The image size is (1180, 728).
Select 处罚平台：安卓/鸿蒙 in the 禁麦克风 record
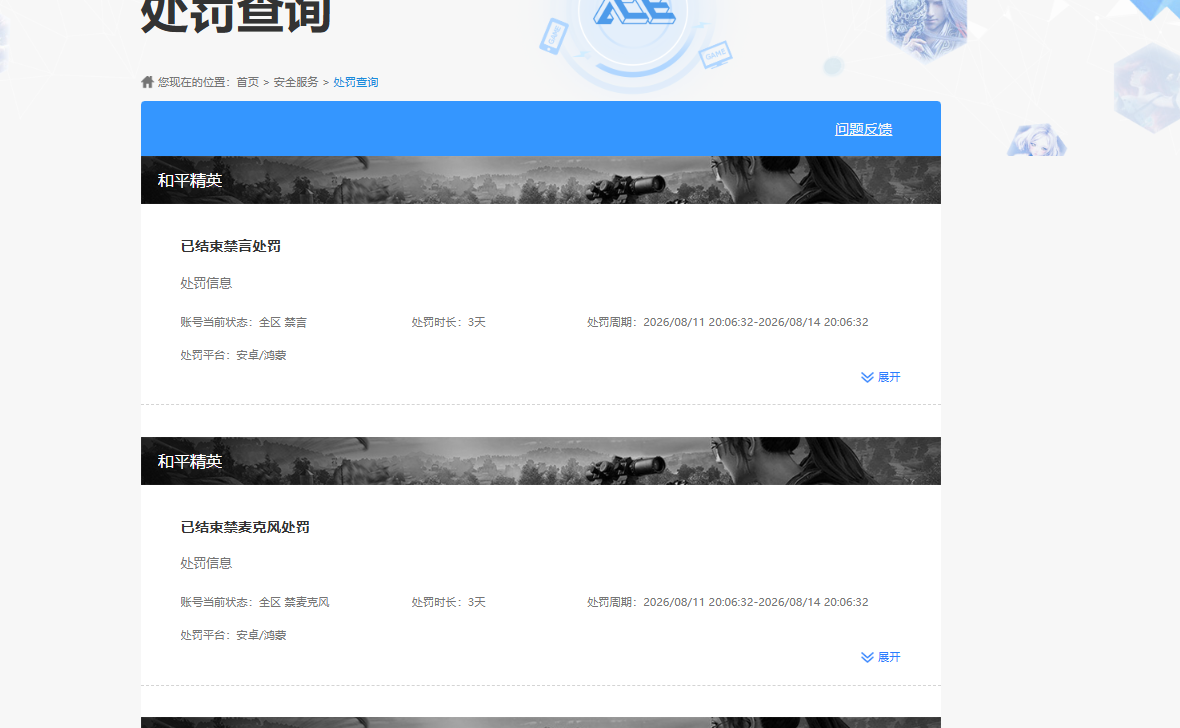[233, 635]
